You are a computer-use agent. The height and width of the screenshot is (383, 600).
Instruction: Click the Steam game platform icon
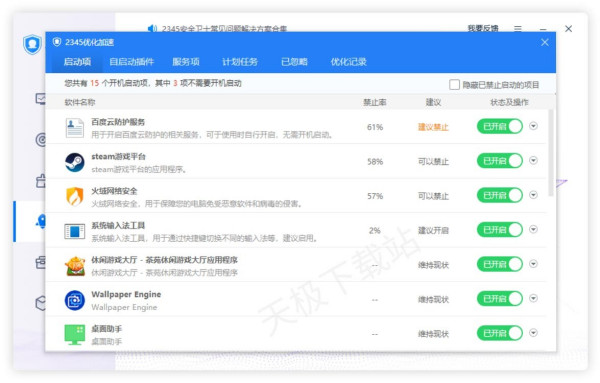tap(75, 162)
